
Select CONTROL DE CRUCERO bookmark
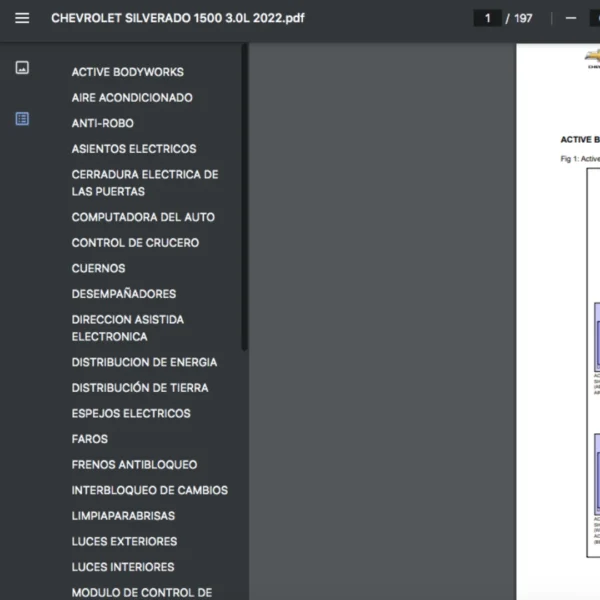click(x=135, y=243)
